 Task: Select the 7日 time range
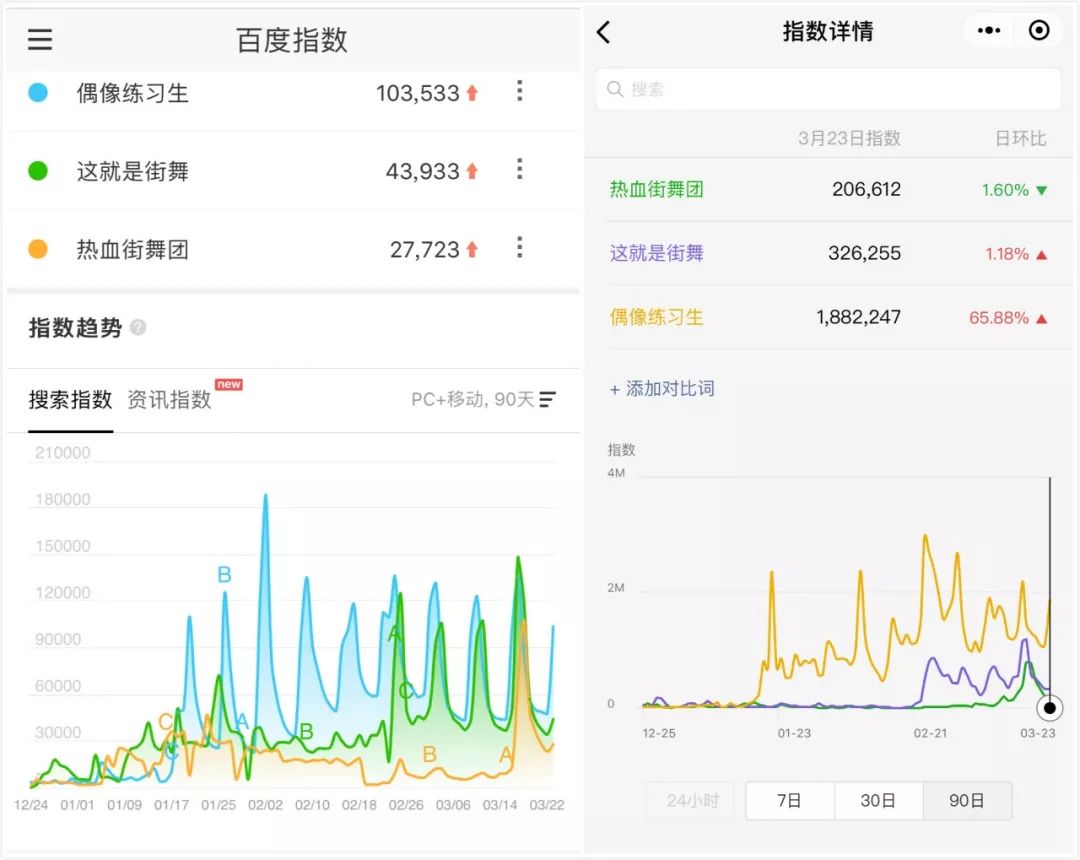(789, 801)
